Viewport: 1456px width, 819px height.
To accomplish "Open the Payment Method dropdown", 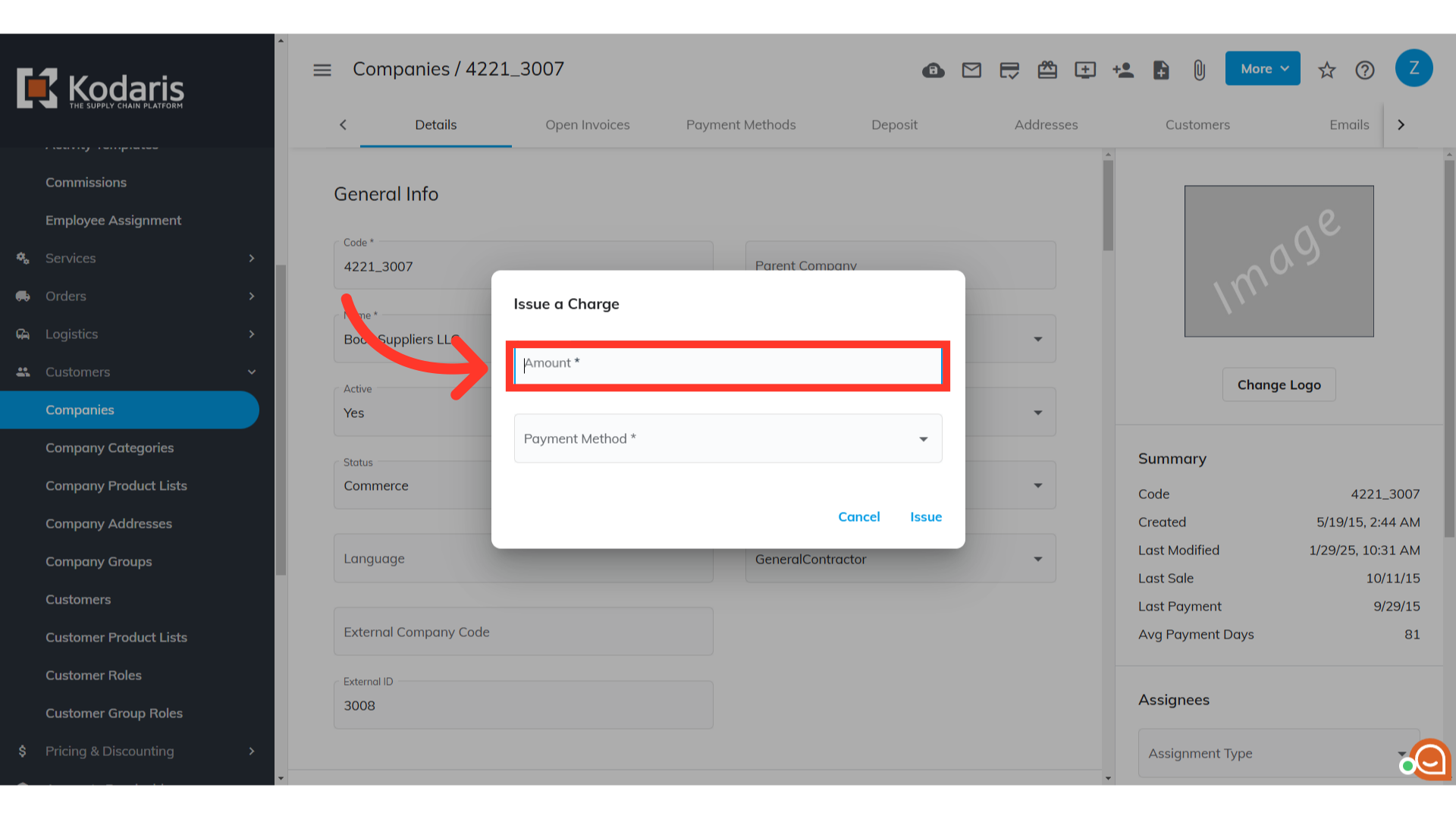I will coord(728,438).
